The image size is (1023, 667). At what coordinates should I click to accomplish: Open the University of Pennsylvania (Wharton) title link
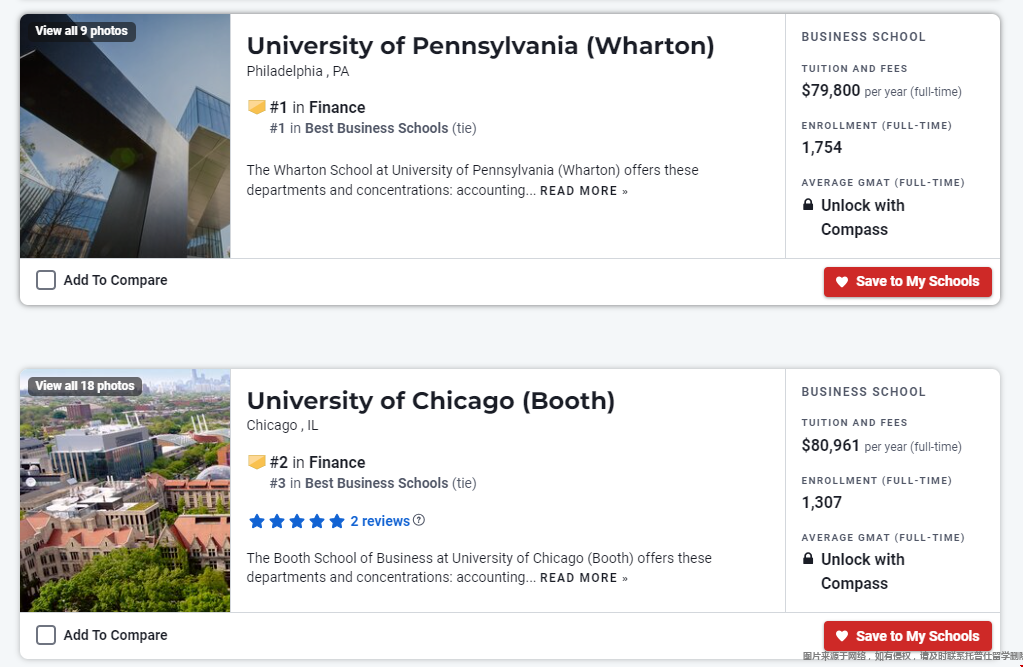click(x=480, y=46)
